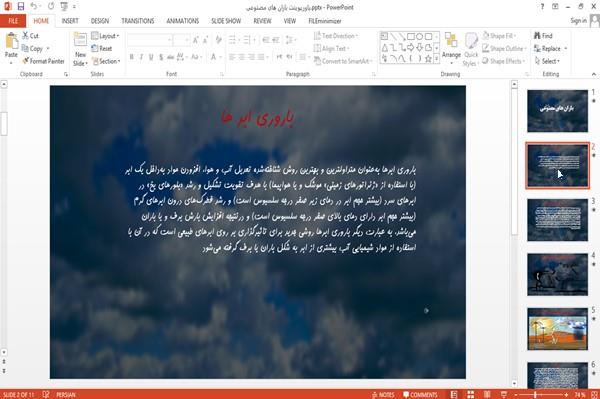Start Slide Show from status bar icon
This screenshot has height=399, width=600.
504,395
